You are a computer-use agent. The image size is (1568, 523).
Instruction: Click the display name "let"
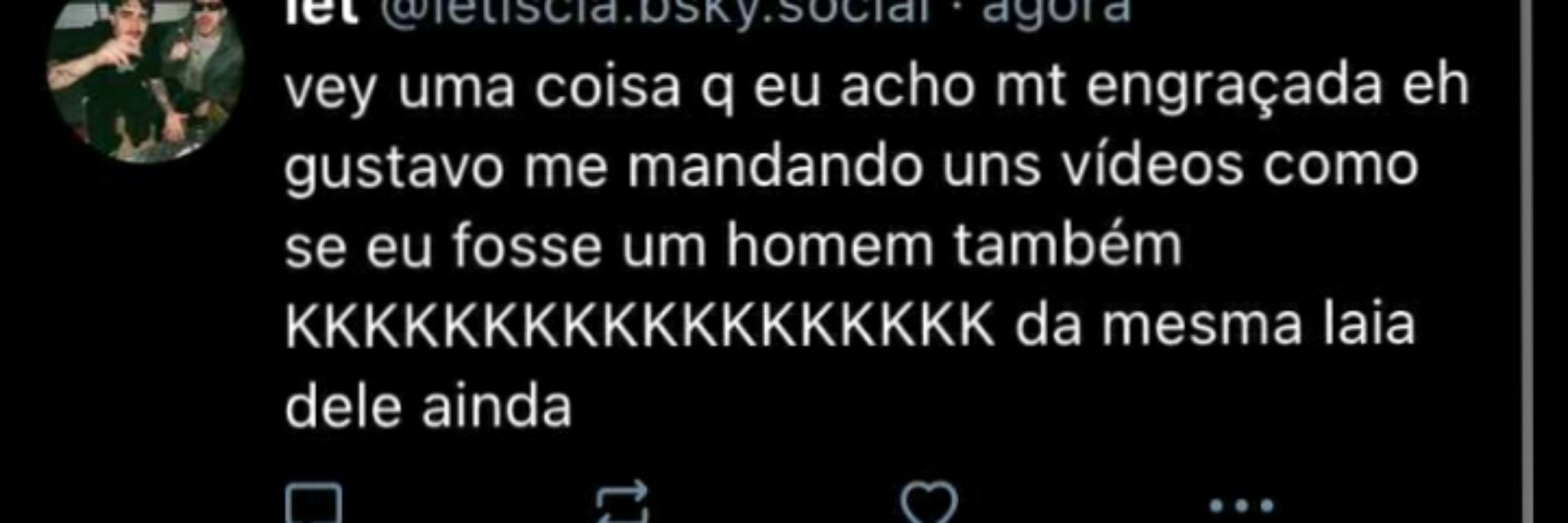[321, 10]
